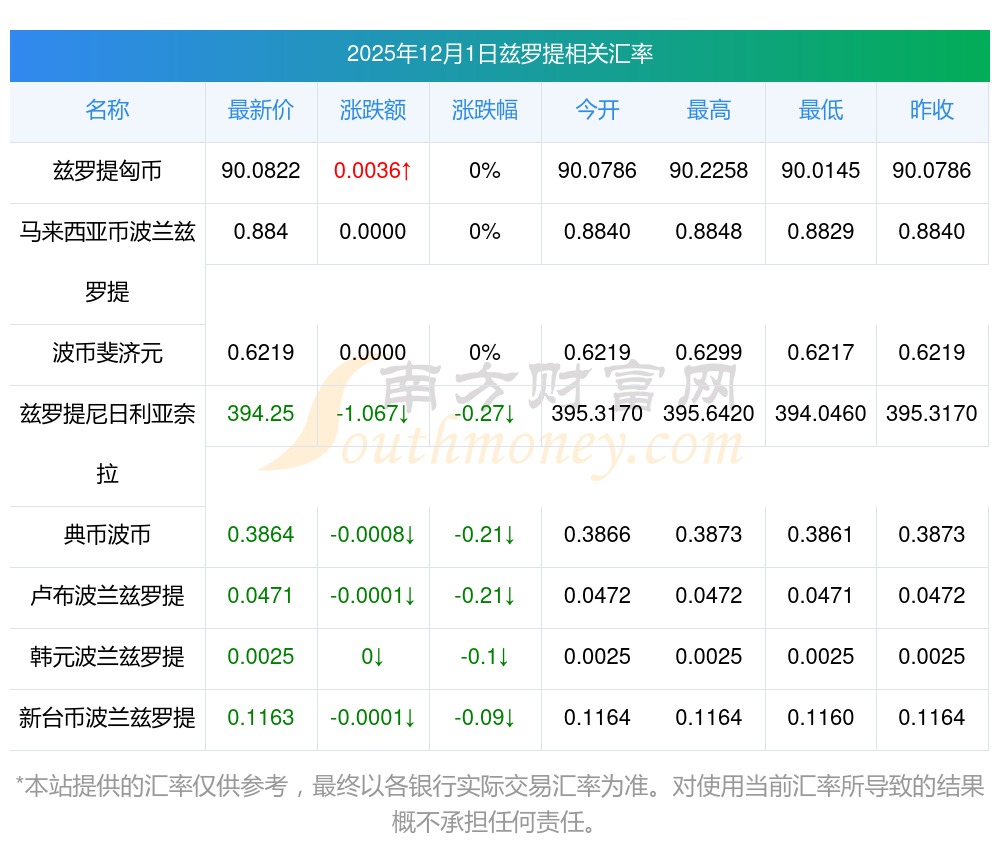This screenshot has width=1000, height=853.
Task: Click the 2025年12月1日兹罗提相关汇率 title banner
Action: [500, 54]
